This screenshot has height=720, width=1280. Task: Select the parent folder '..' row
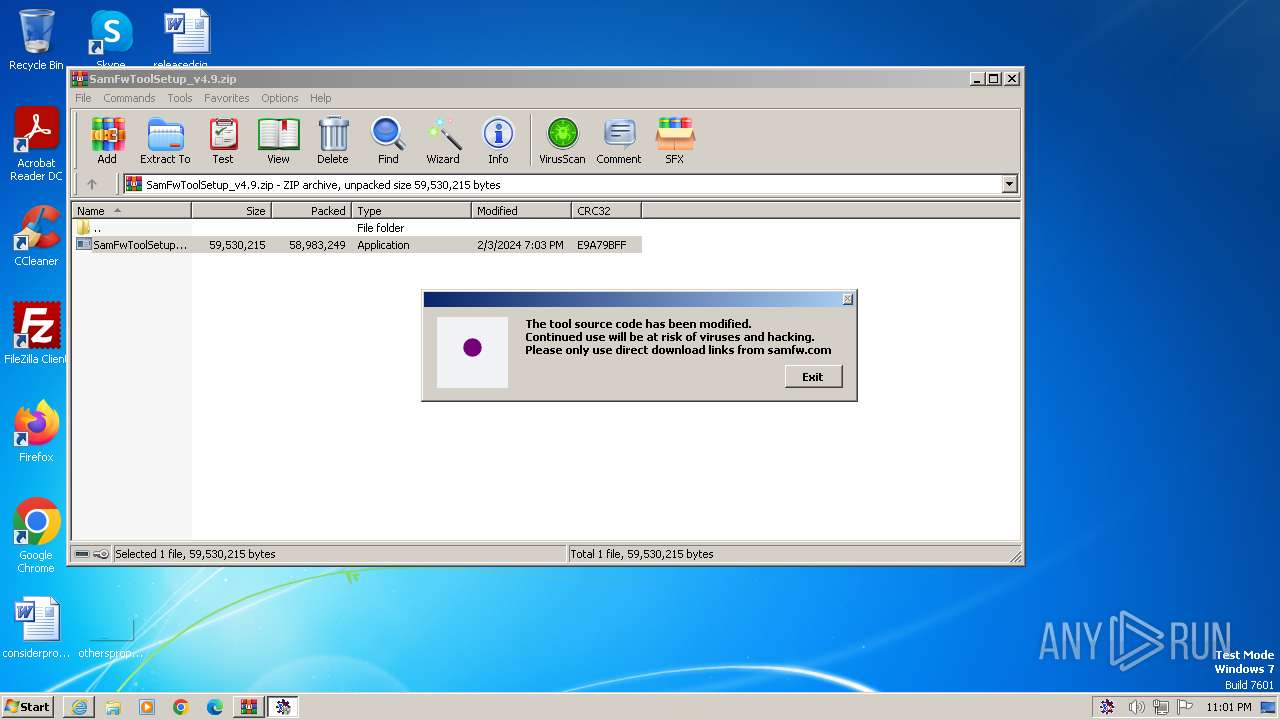click(357, 228)
